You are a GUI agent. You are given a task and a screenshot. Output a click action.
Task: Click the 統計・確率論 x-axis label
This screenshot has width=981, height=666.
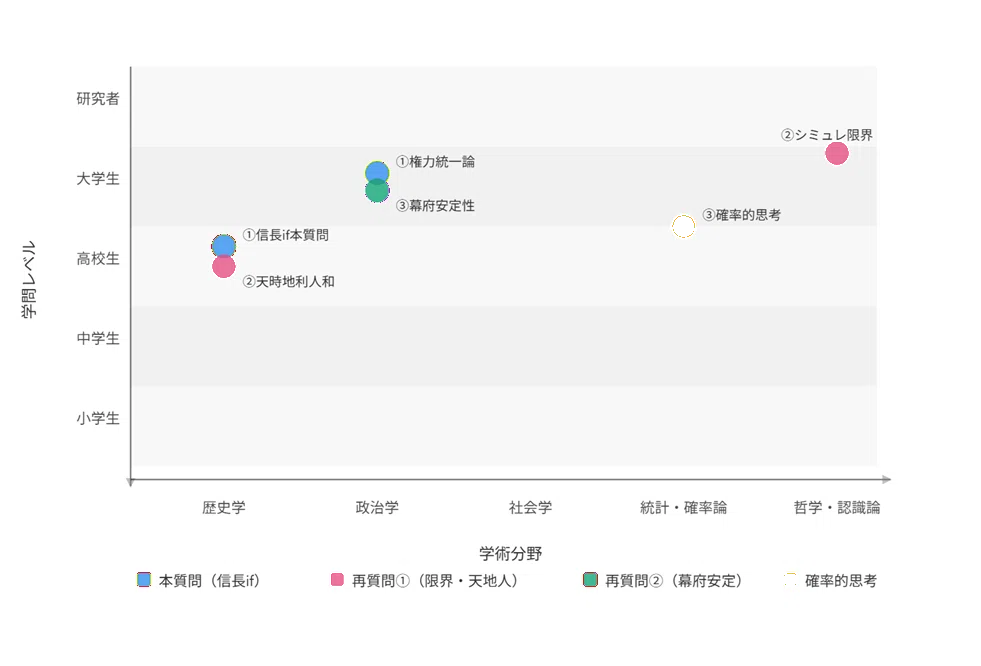pos(683,507)
